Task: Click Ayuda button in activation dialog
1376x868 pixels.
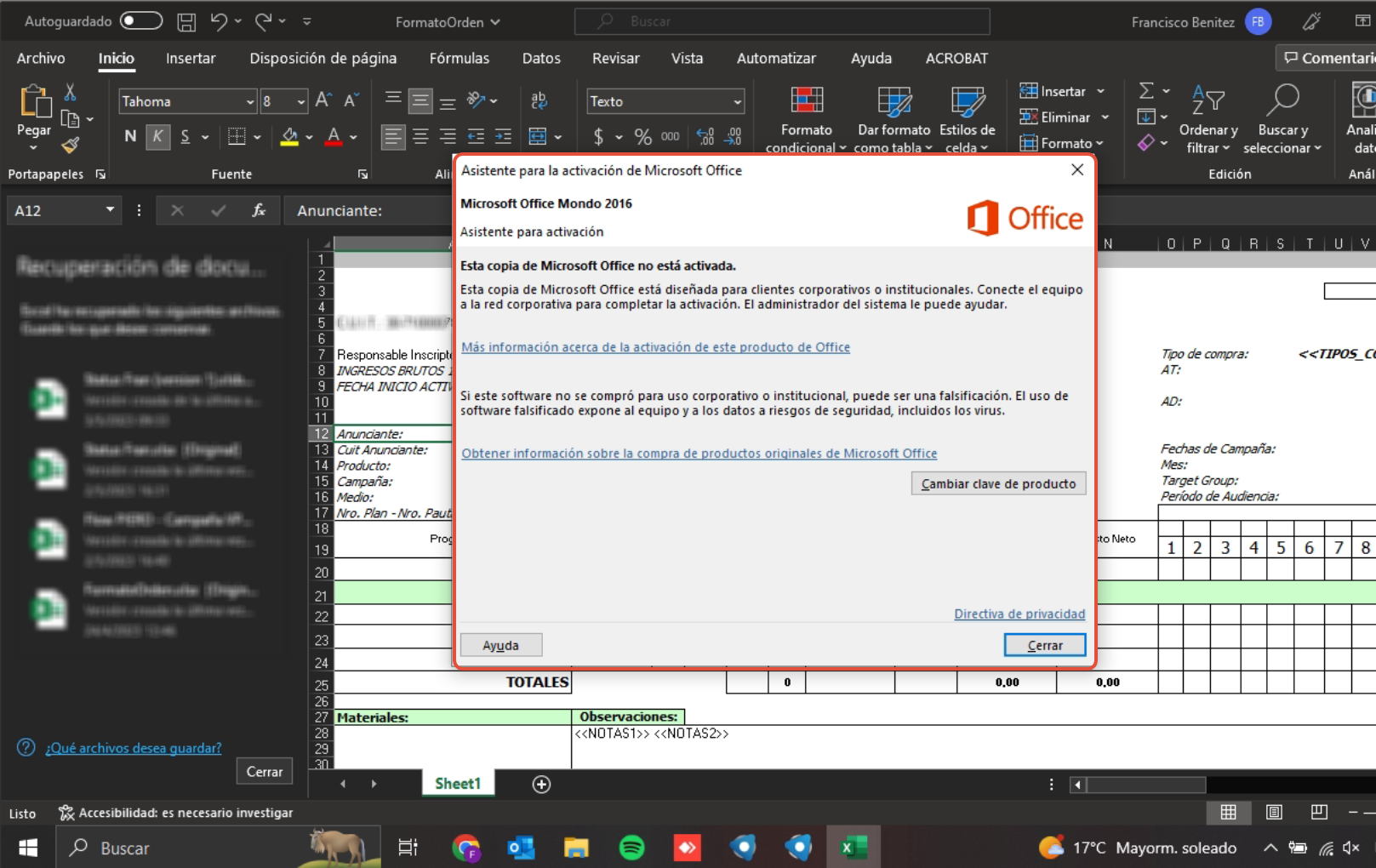Action: tap(500, 645)
